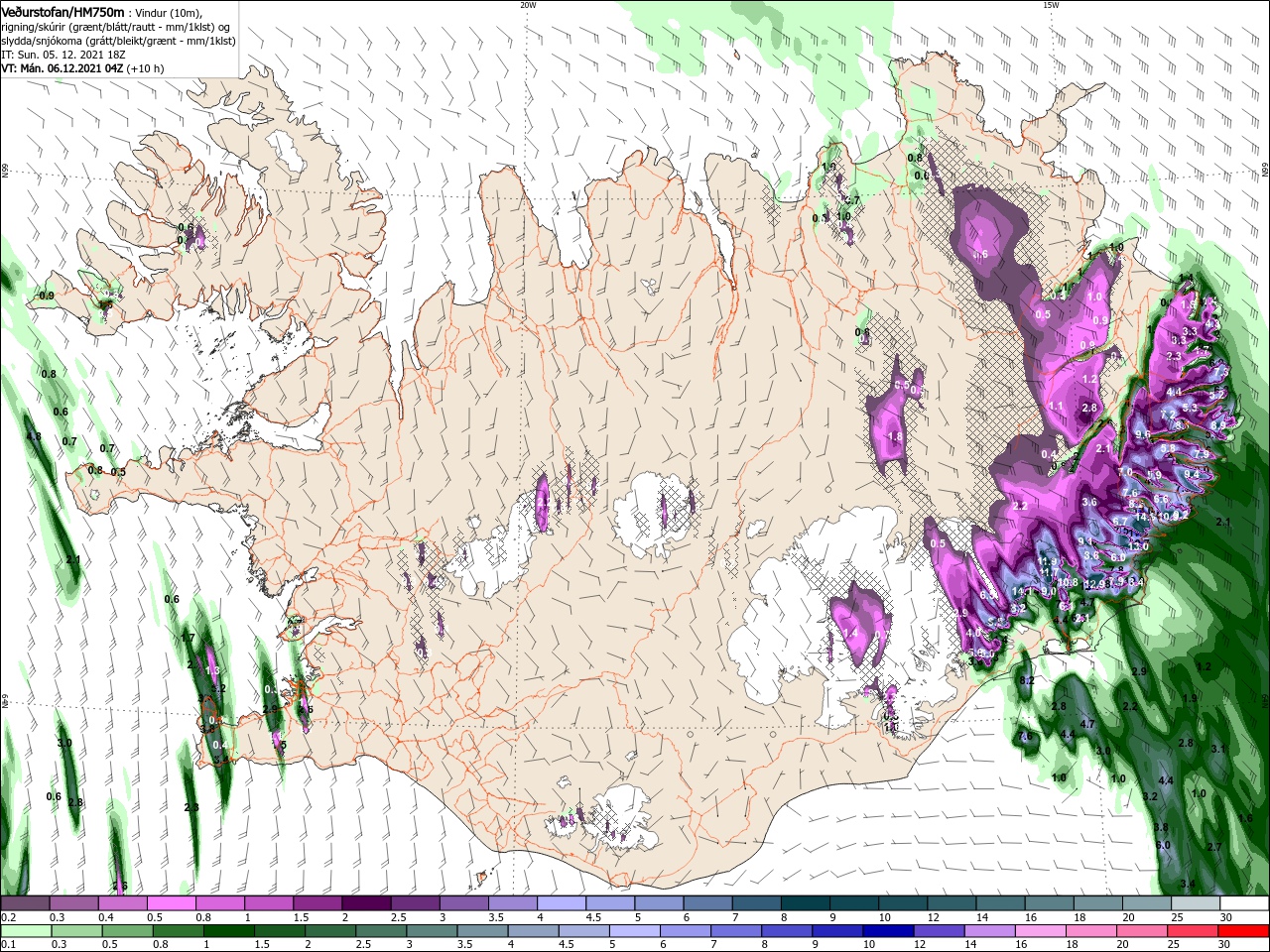Click upper legend swatch labelled 0.8
Screen dimensions: 1270x952
click(219, 903)
